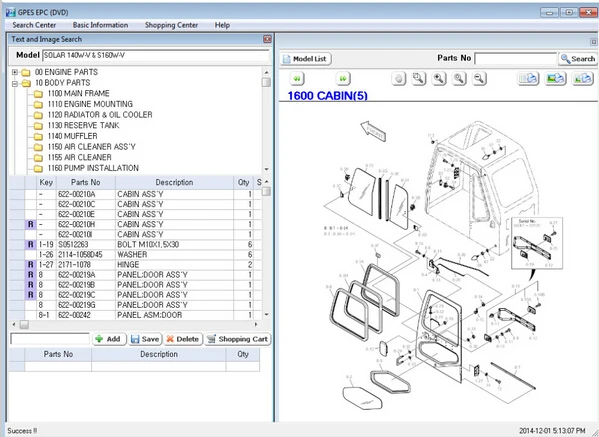Sort by the Key column header
This screenshot has height=437, width=599.
pyautogui.click(x=46, y=183)
